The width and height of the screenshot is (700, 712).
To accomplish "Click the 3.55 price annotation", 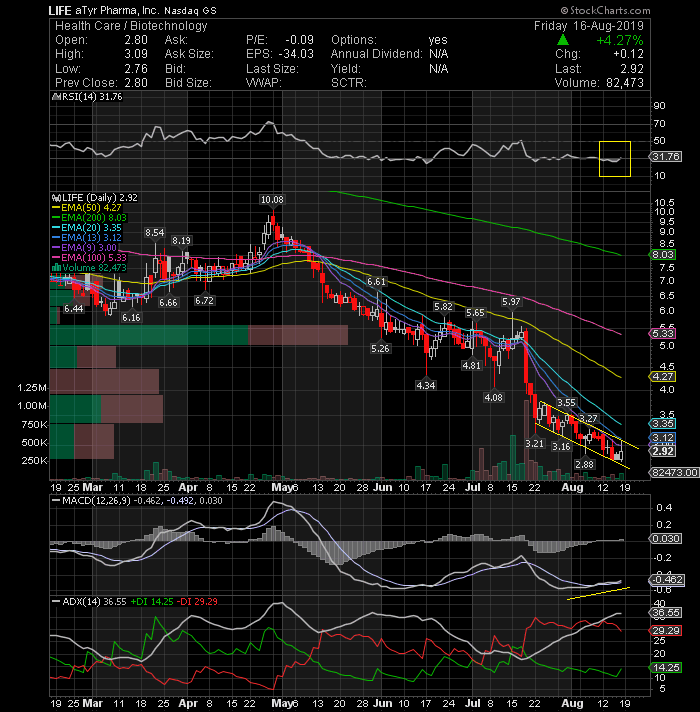I will click(566, 402).
